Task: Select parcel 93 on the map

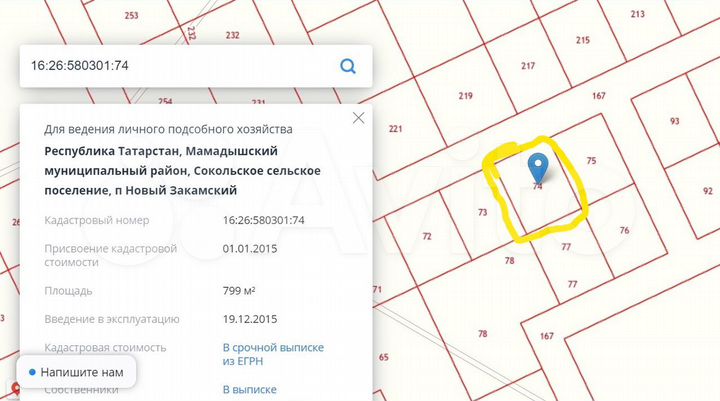Action: (675, 121)
